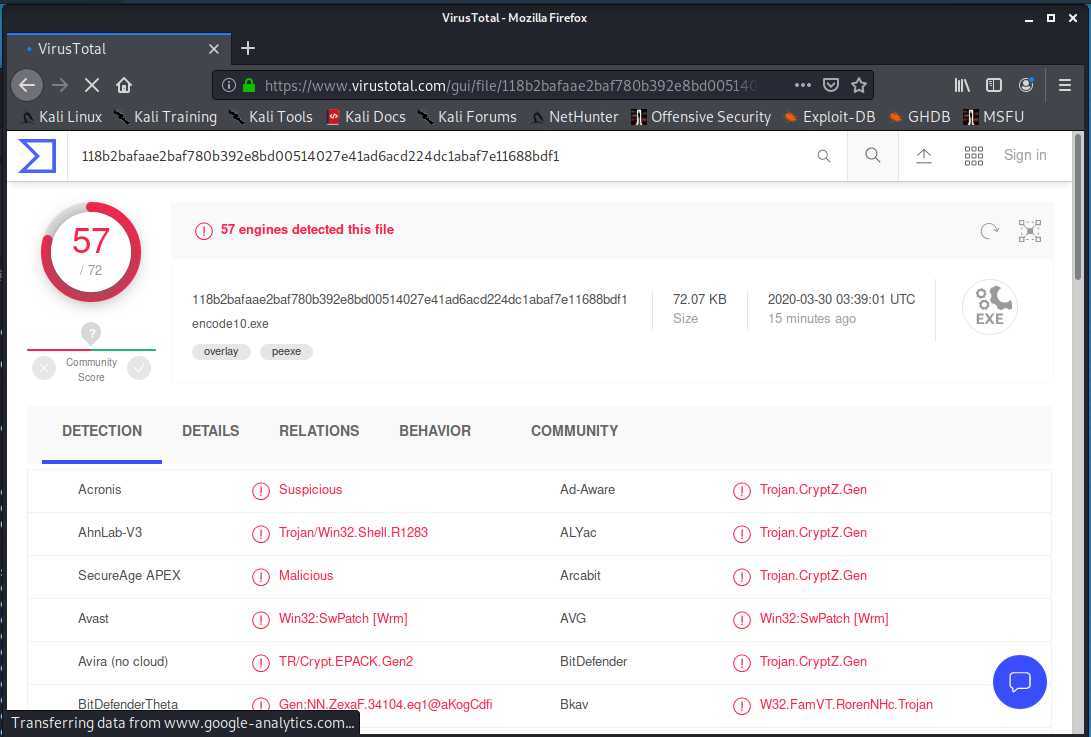The width and height of the screenshot is (1091, 737).
Task: Click the SecureAge APEX result 'Malicious'
Action: [x=306, y=576]
